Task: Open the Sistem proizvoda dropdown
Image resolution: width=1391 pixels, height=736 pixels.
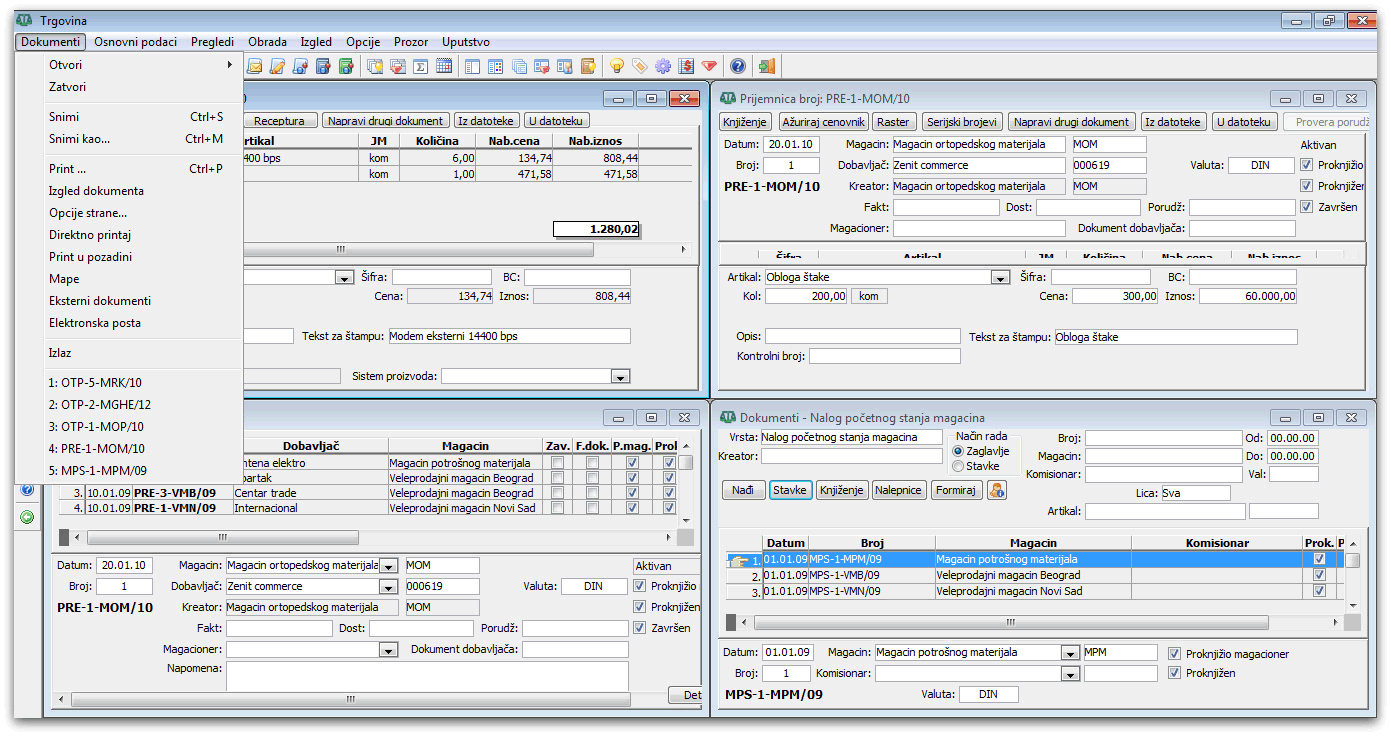Action: [x=620, y=377]
